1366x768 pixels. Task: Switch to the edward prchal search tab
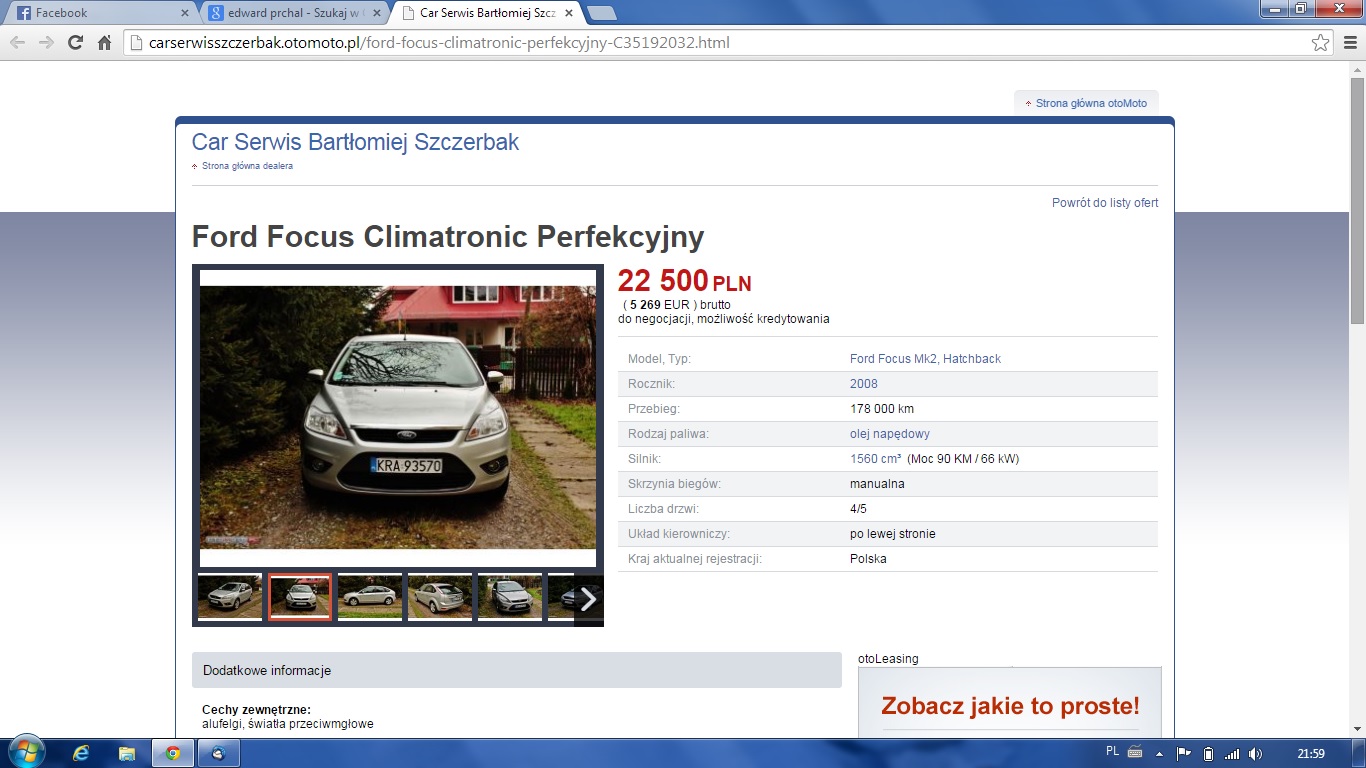point(293,13)
